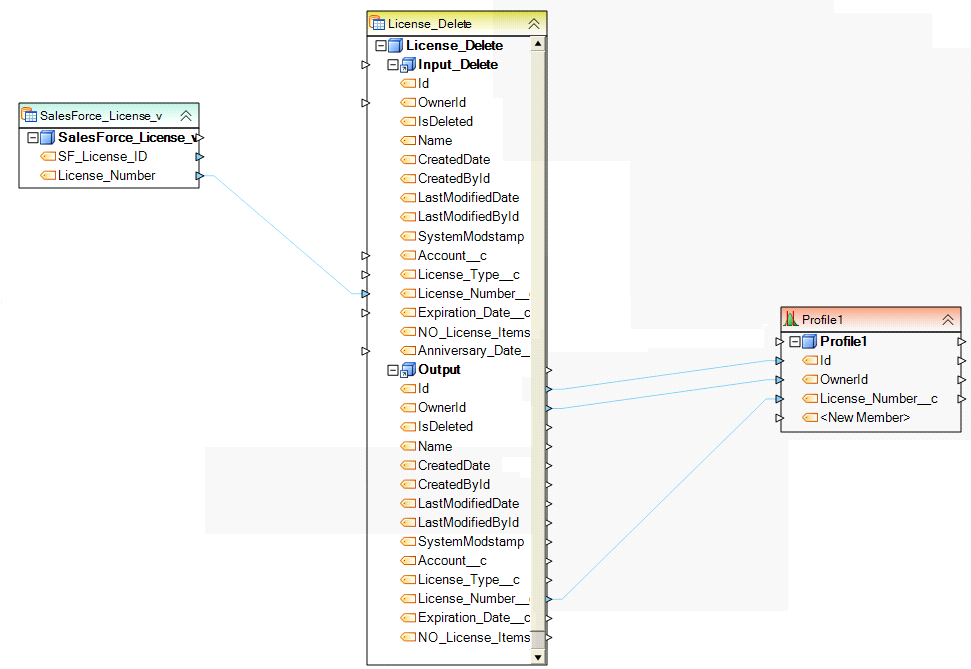Collapse the Profile1 root tree node
The image size is (971, 669).
click(795, 342)
